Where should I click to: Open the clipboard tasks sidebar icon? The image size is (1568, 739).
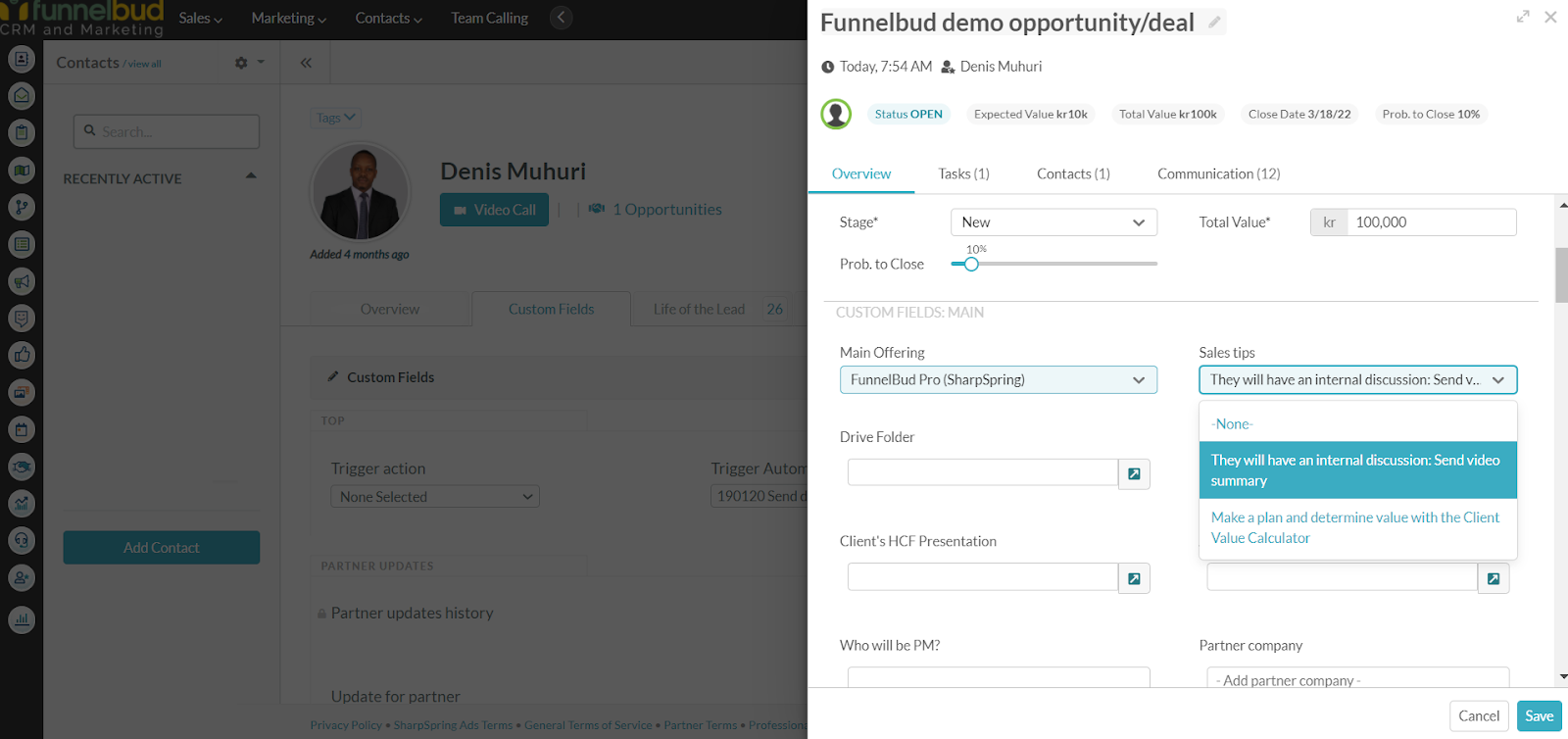point(22,133)
